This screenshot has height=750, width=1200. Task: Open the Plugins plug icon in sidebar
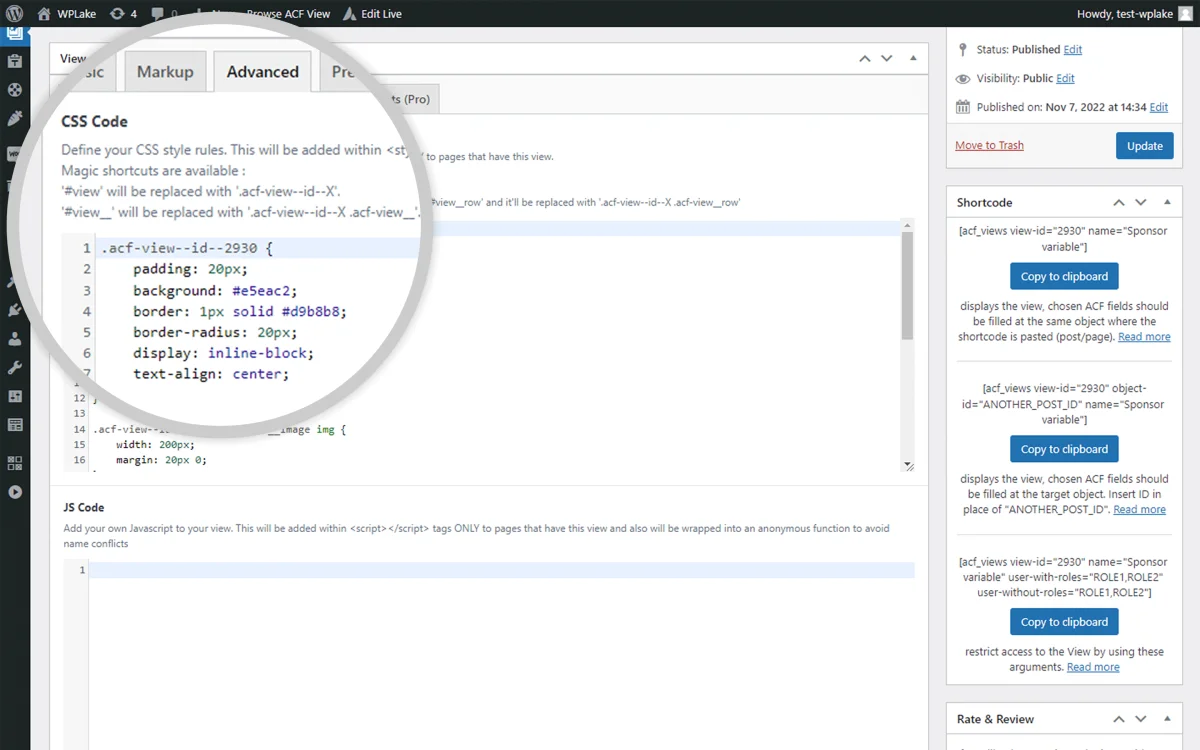point(15,310)
